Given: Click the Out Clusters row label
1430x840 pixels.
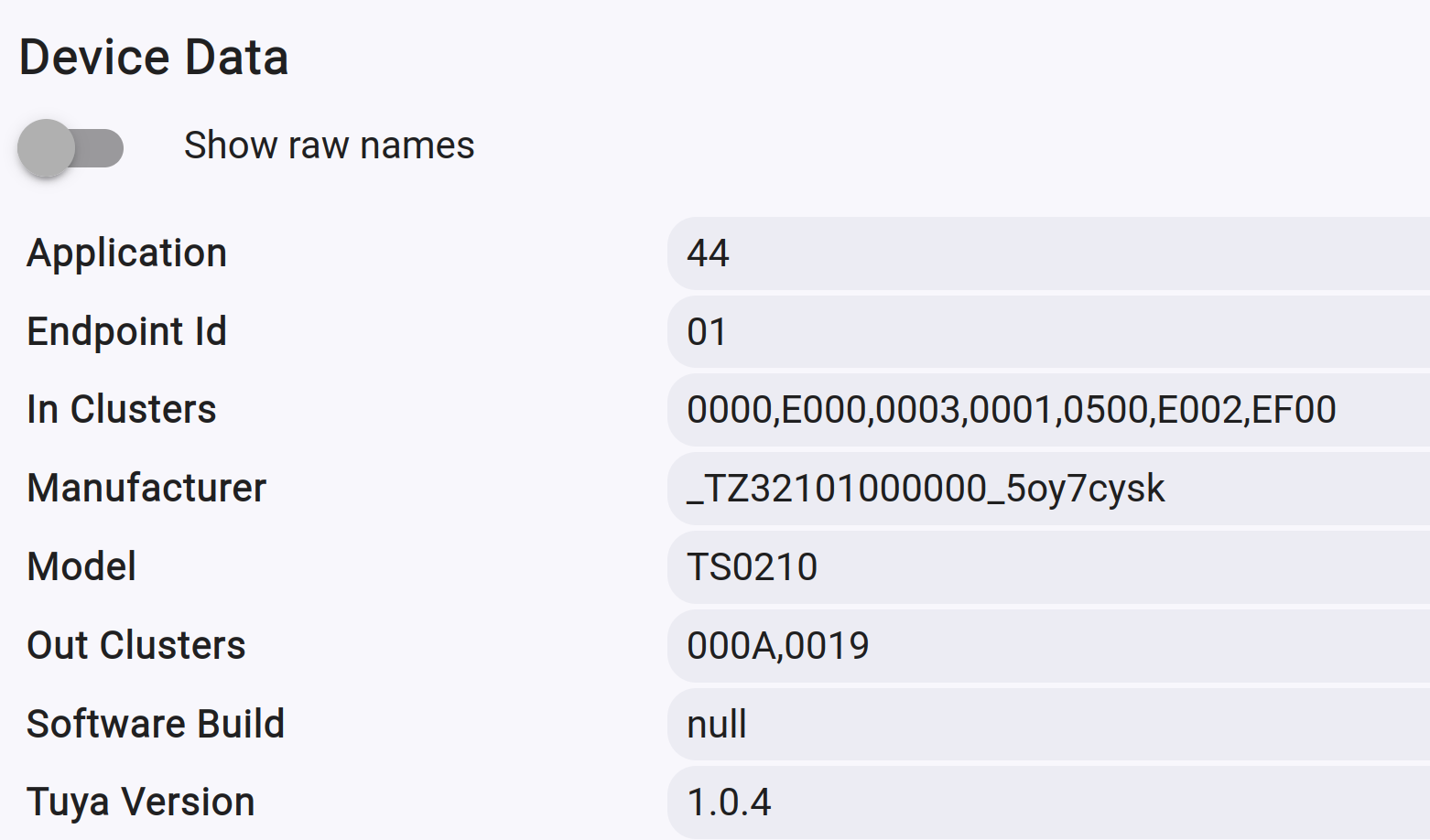Looking at the screenshot, I should (x=135, y=646).
